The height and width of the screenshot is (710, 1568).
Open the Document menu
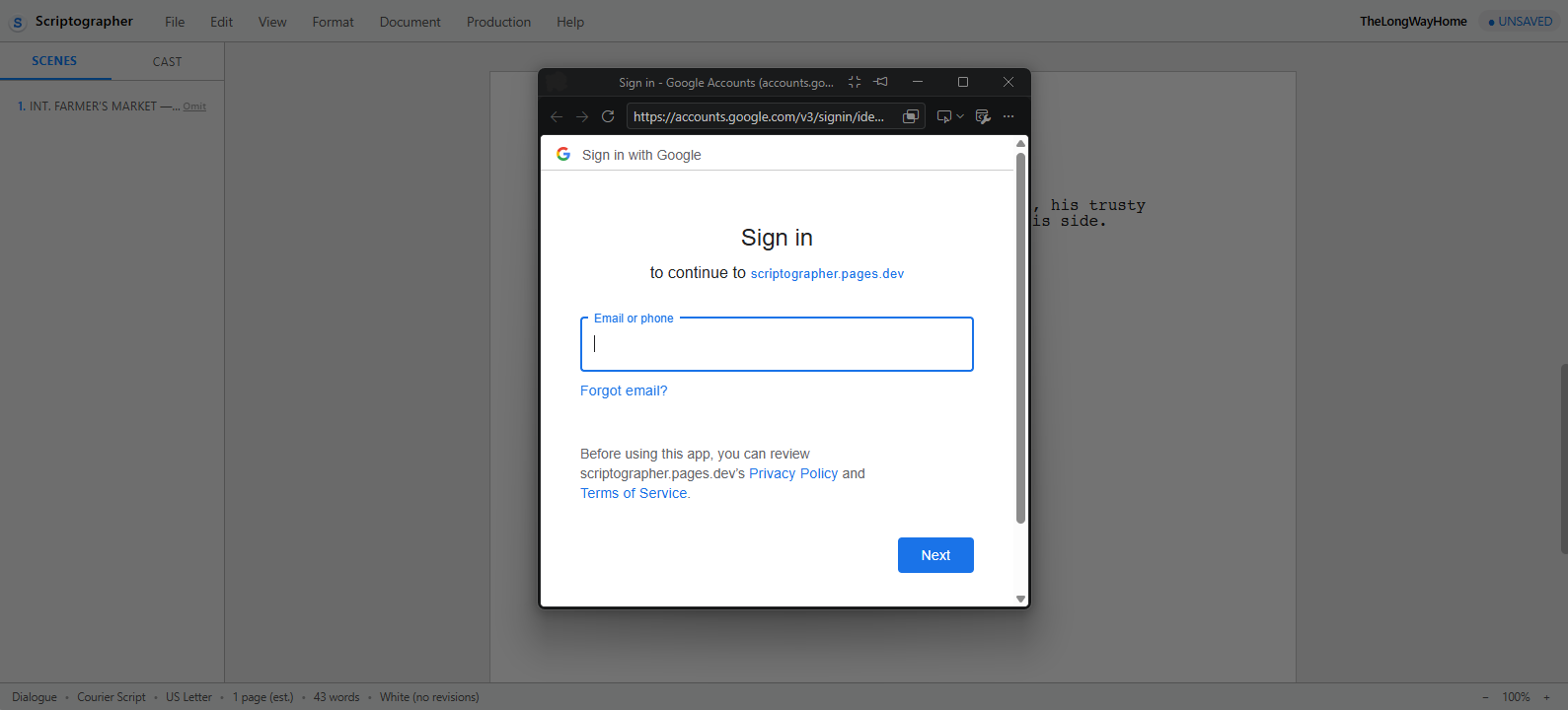410,22
